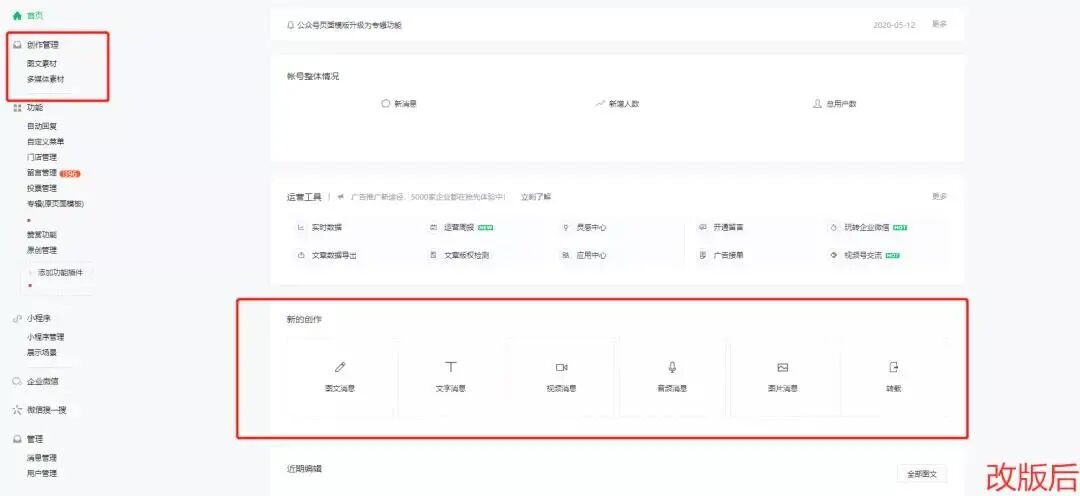Open 消息管理 in the sidebar
1080x496 pixels.
point(42,458)
